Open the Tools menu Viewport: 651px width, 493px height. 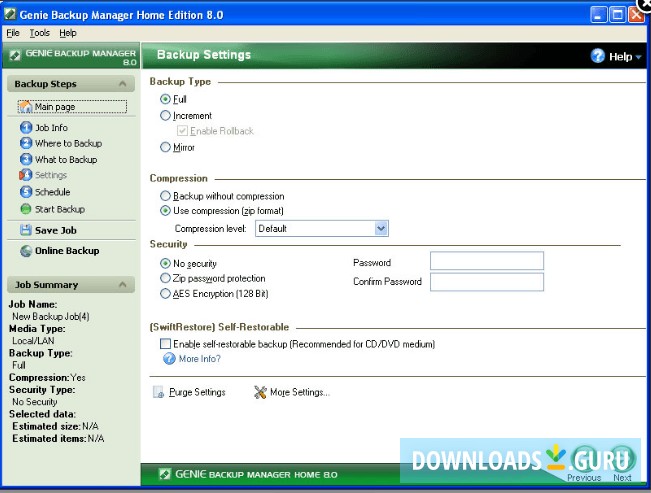(39, 33)
